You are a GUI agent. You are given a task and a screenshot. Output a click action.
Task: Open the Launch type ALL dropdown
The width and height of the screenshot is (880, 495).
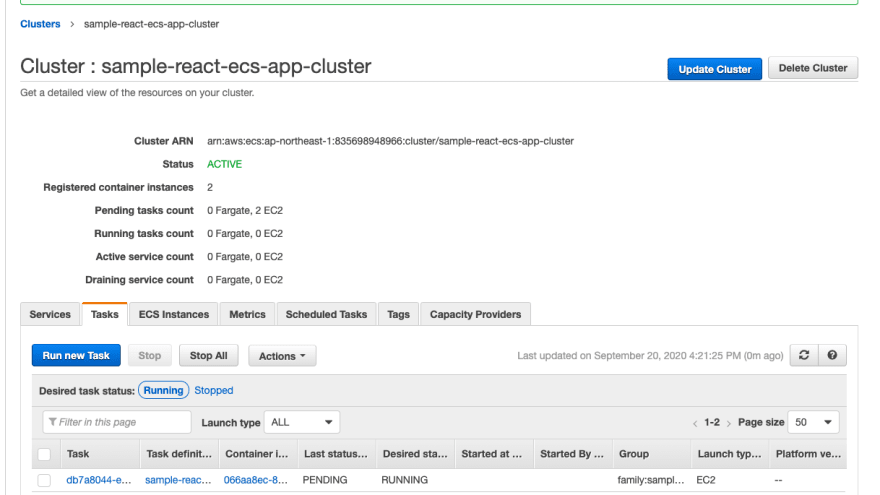(x=301, y=422)
